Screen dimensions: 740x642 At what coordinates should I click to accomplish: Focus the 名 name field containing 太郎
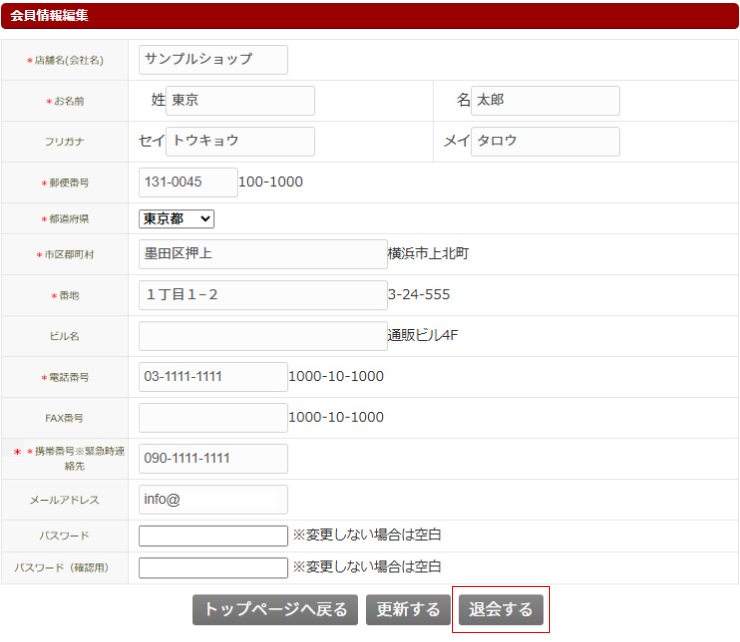coord(545,101)
